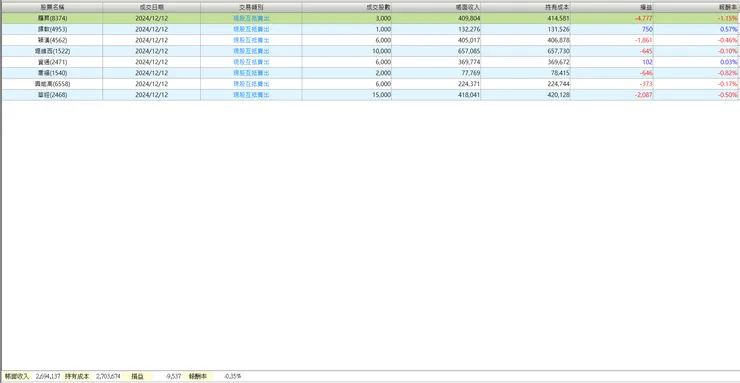
Task: Click total holding cost 2,703,674 in footer
Action: (x=108, y=376)
